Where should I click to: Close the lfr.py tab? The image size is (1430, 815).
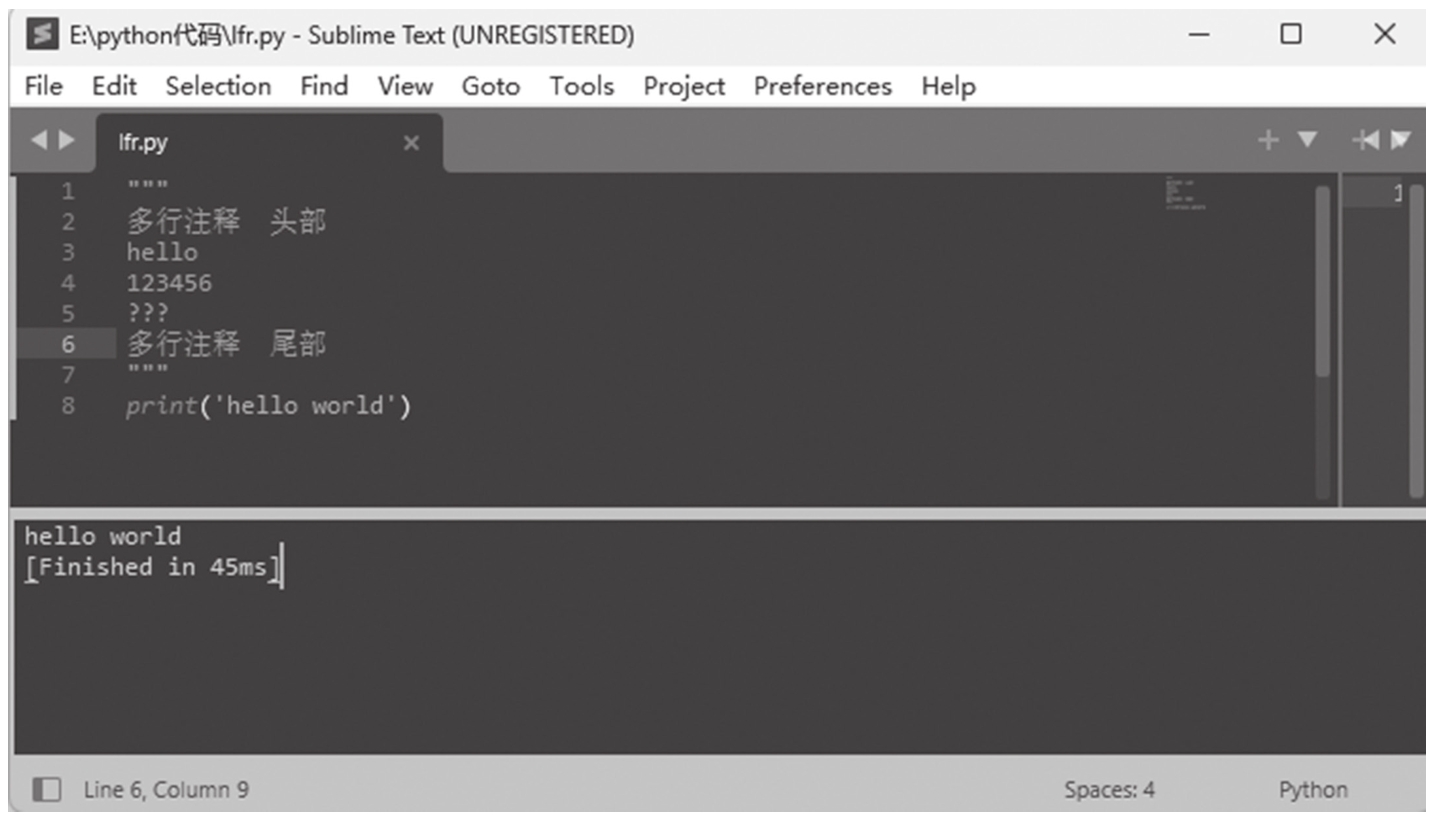click(410, 143)
